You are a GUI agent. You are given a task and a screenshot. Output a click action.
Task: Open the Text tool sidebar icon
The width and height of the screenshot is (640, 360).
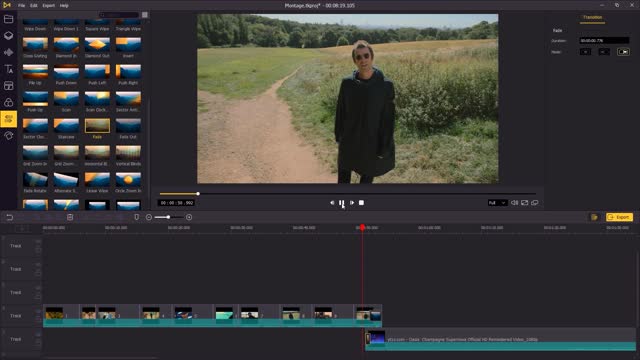[x=8, y=69]
